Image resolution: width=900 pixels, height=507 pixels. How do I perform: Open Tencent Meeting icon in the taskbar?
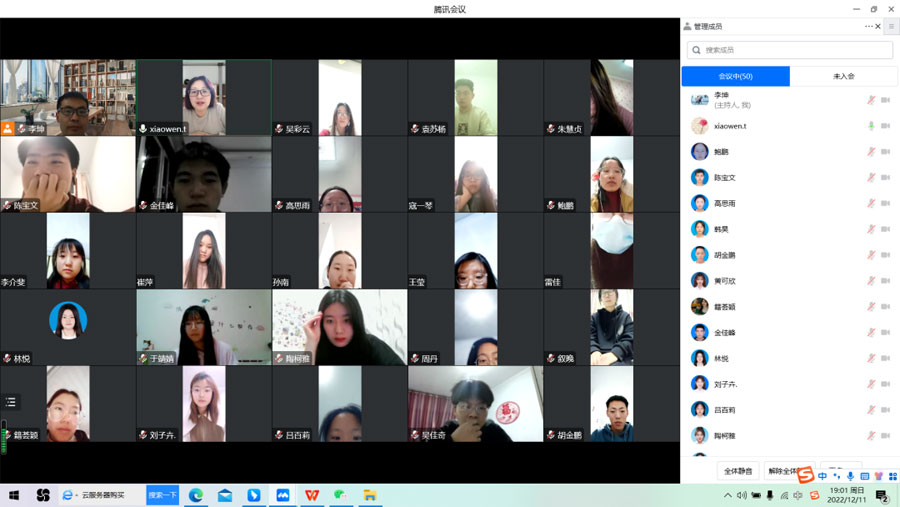pyautogui.click(x=283, y=495)
